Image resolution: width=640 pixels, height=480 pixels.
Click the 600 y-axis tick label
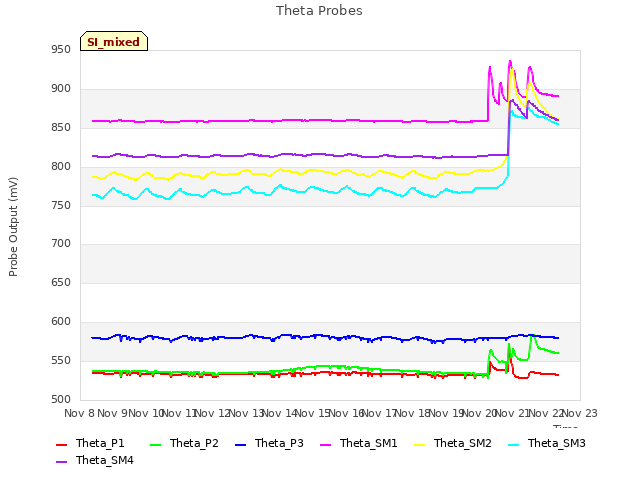(x=61, y=322)
